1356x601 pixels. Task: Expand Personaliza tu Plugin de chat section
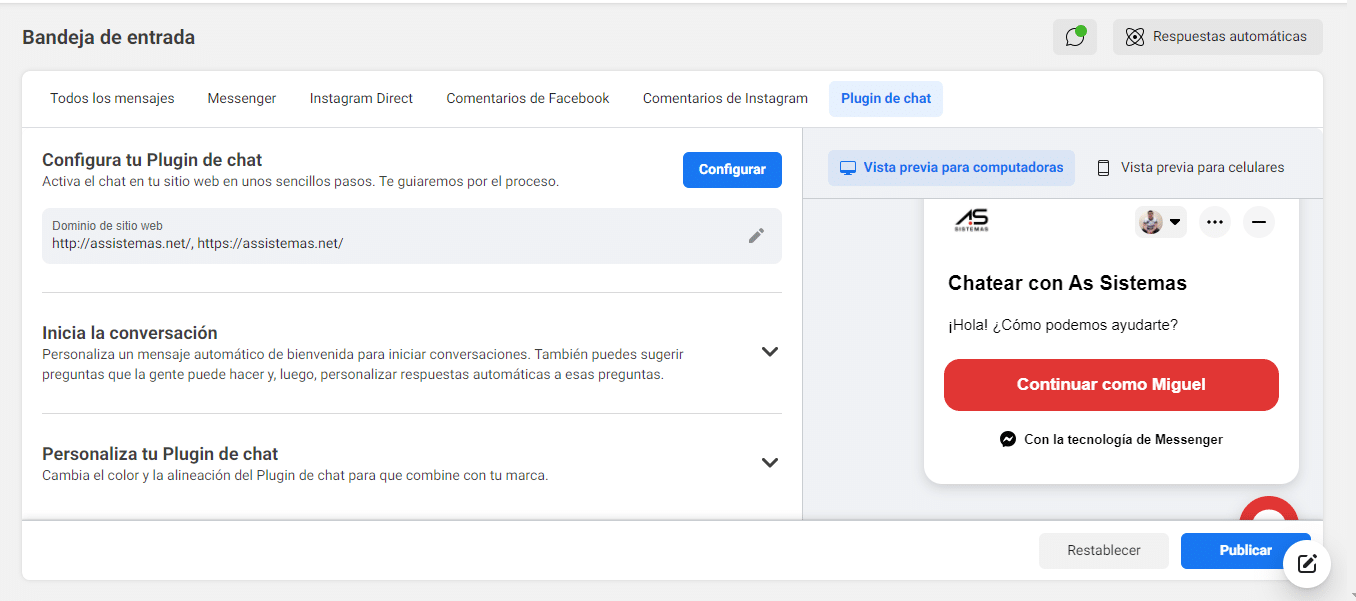click(x=769, y=463)
